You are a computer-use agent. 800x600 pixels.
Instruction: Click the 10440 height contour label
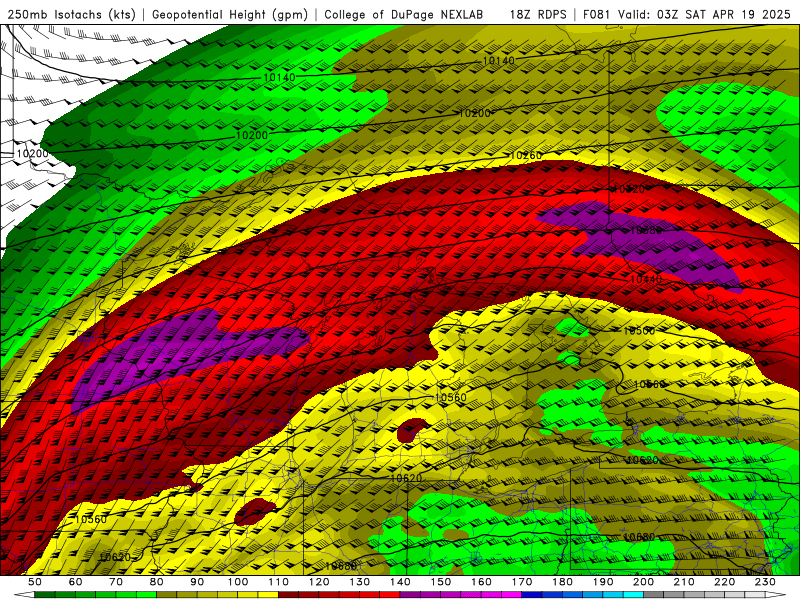pyautogui.click(x=645, y=279)
